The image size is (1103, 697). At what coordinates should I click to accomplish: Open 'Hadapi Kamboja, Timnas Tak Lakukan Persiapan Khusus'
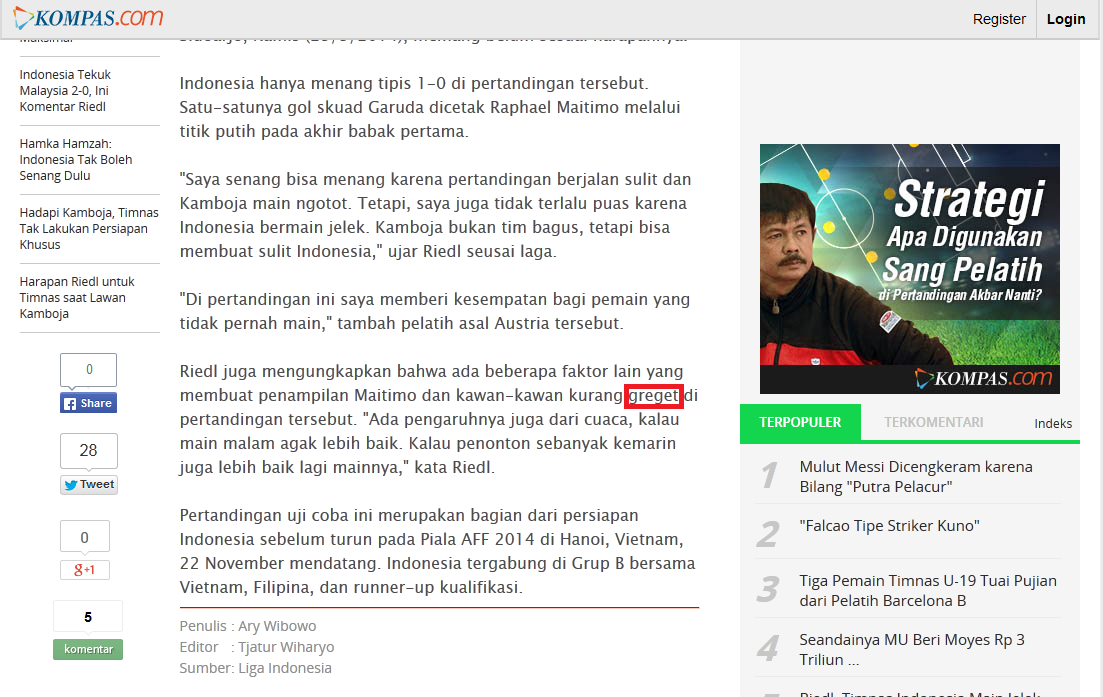coord(89,229)
